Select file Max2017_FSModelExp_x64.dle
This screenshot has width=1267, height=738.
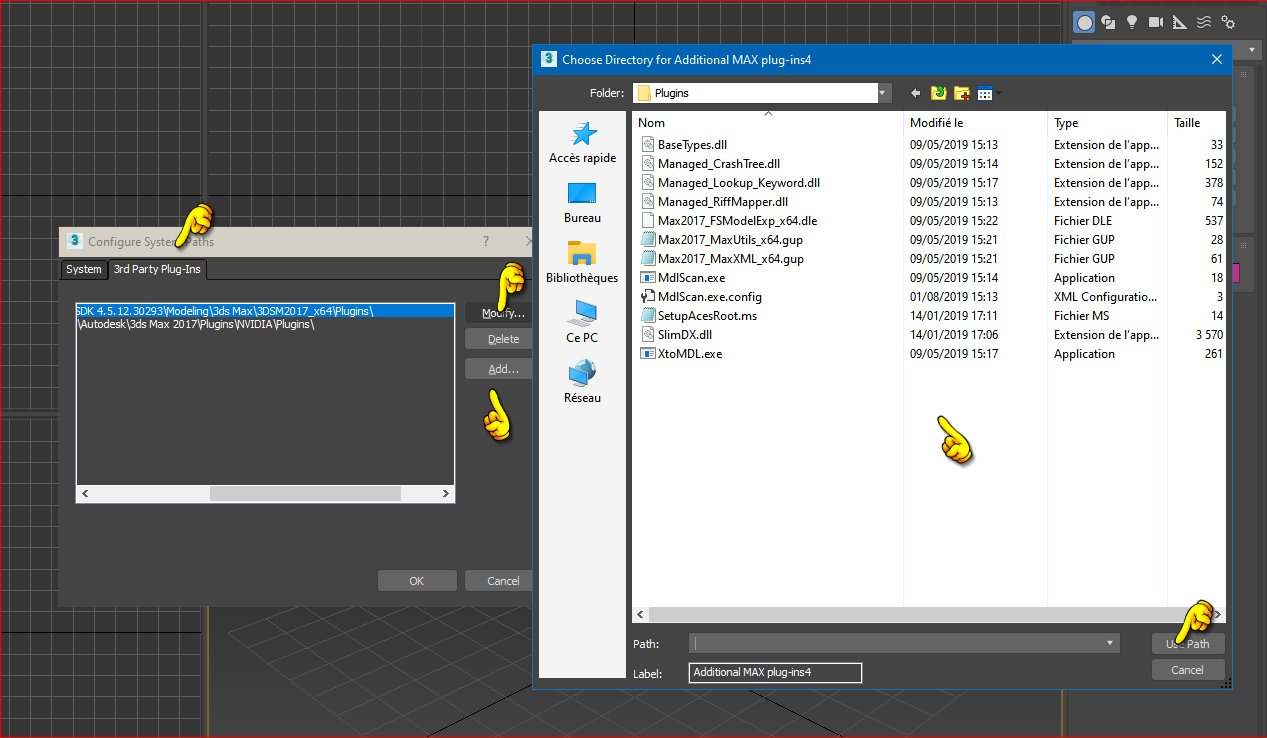[x=738, y=221]
